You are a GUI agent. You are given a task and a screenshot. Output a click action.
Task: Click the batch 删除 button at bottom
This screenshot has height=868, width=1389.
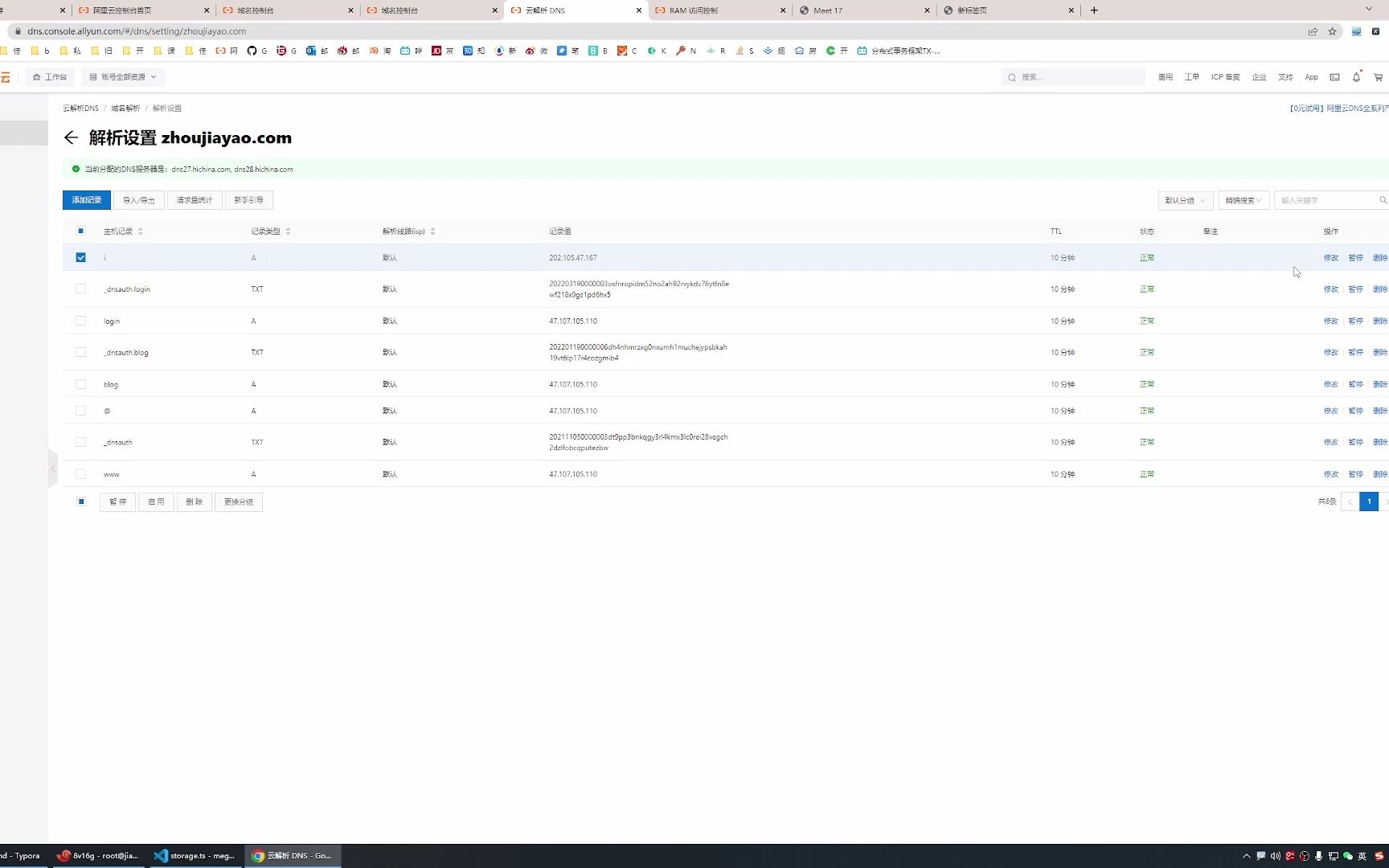click(195, 502)
